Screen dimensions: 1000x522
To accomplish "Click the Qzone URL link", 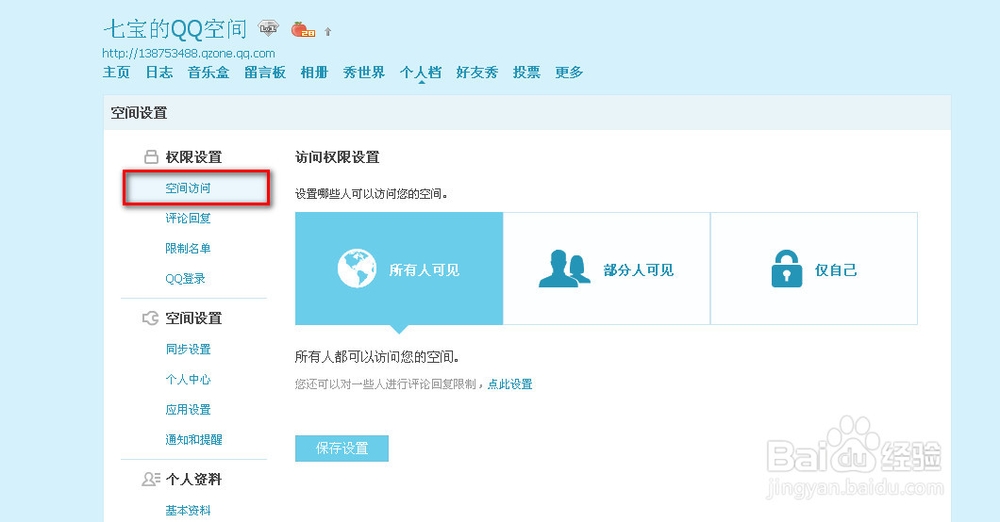I will tap(189, 54).
